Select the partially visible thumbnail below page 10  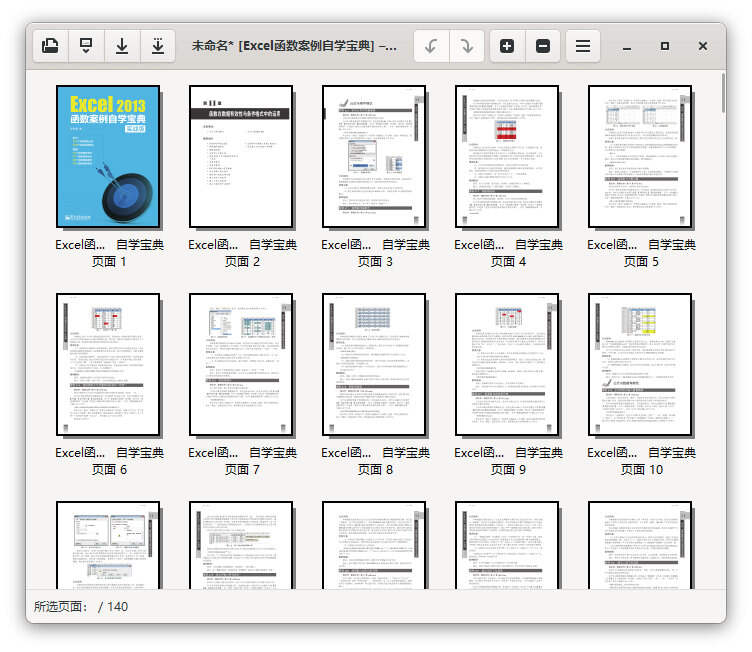(640, 545)
